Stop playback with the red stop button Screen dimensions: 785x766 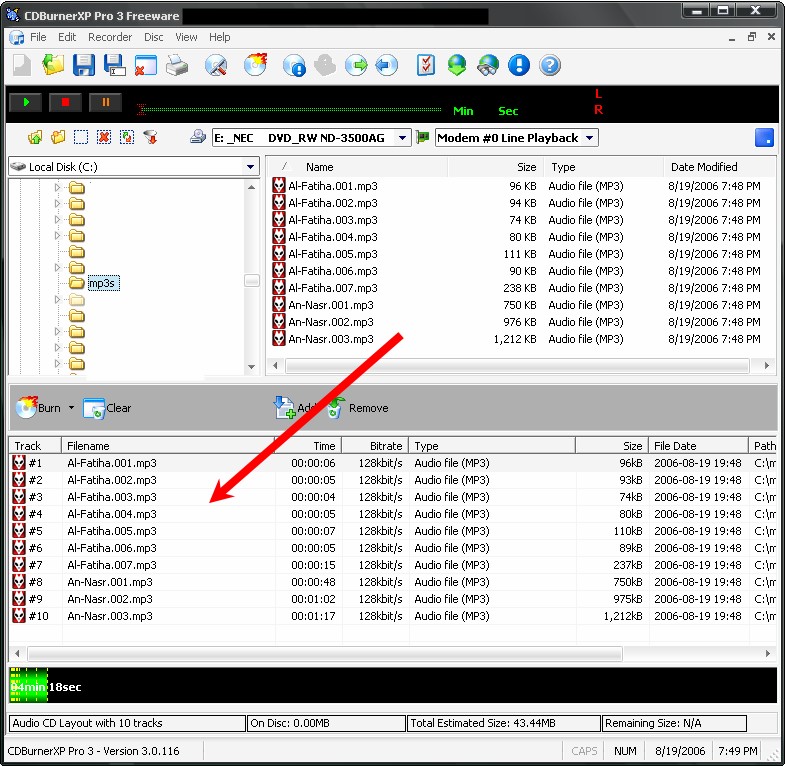click(65, 103)
